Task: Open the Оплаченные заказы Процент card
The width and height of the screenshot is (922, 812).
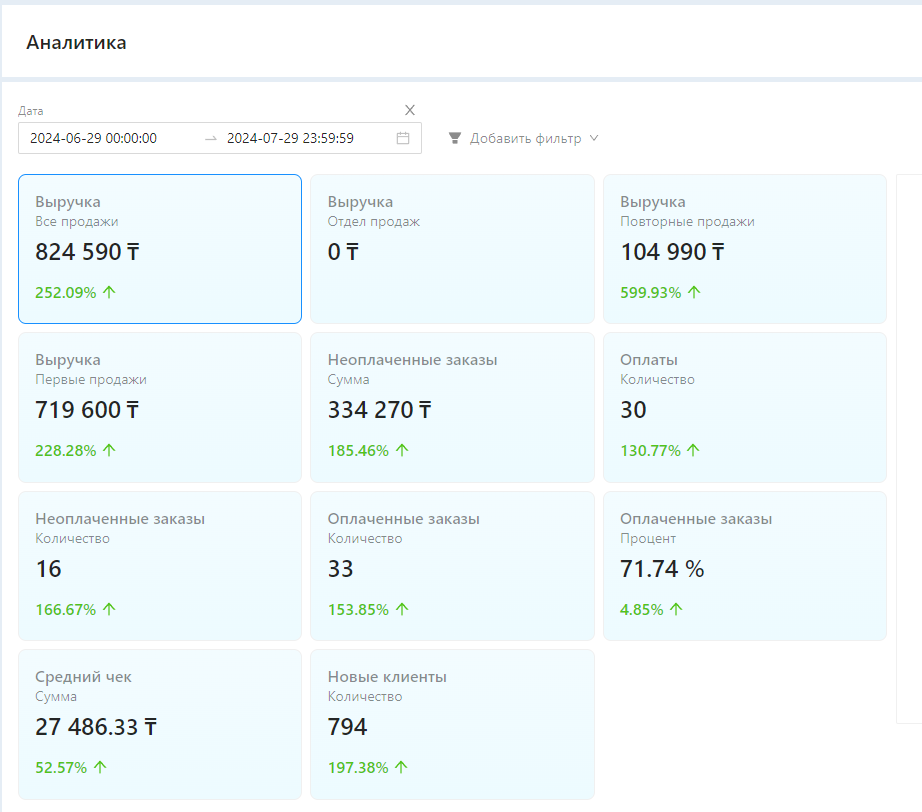Action: [x=744, y=565]
